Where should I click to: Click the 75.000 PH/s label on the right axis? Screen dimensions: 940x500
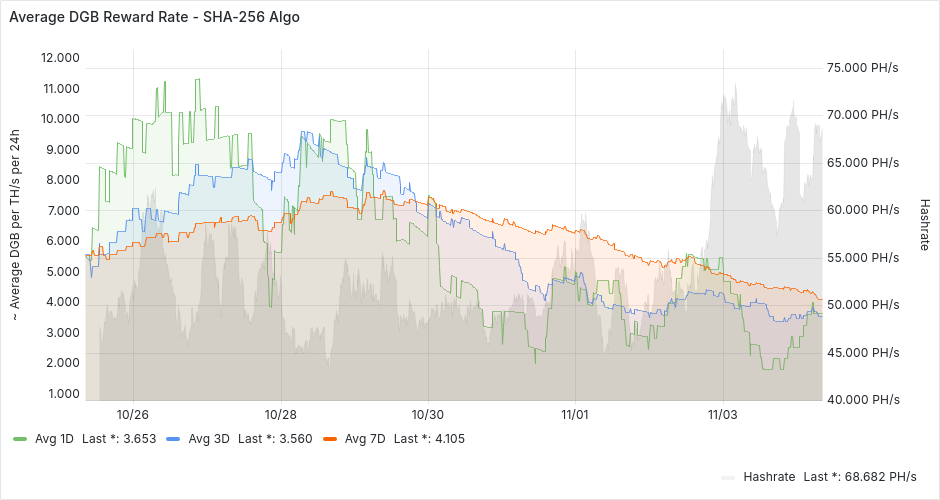pos(869,68)
